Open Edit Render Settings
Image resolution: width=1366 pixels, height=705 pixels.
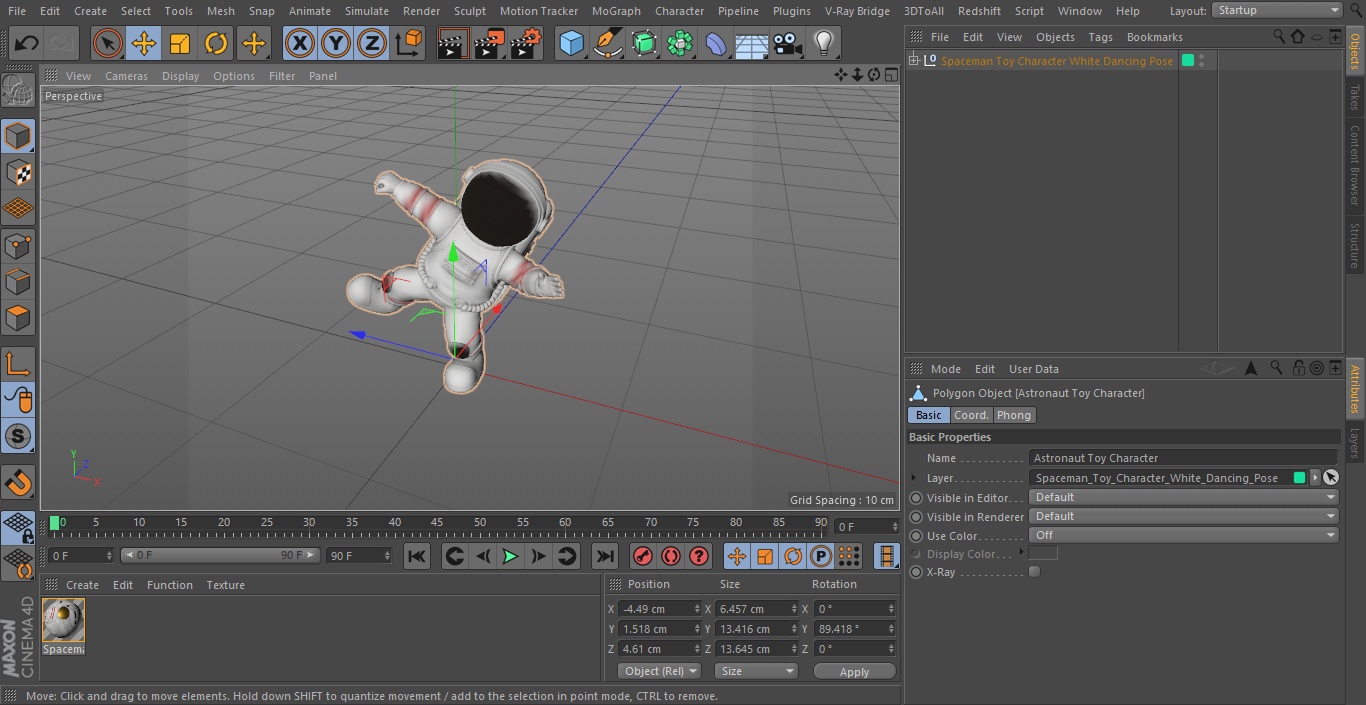click(x=526, y=43)
